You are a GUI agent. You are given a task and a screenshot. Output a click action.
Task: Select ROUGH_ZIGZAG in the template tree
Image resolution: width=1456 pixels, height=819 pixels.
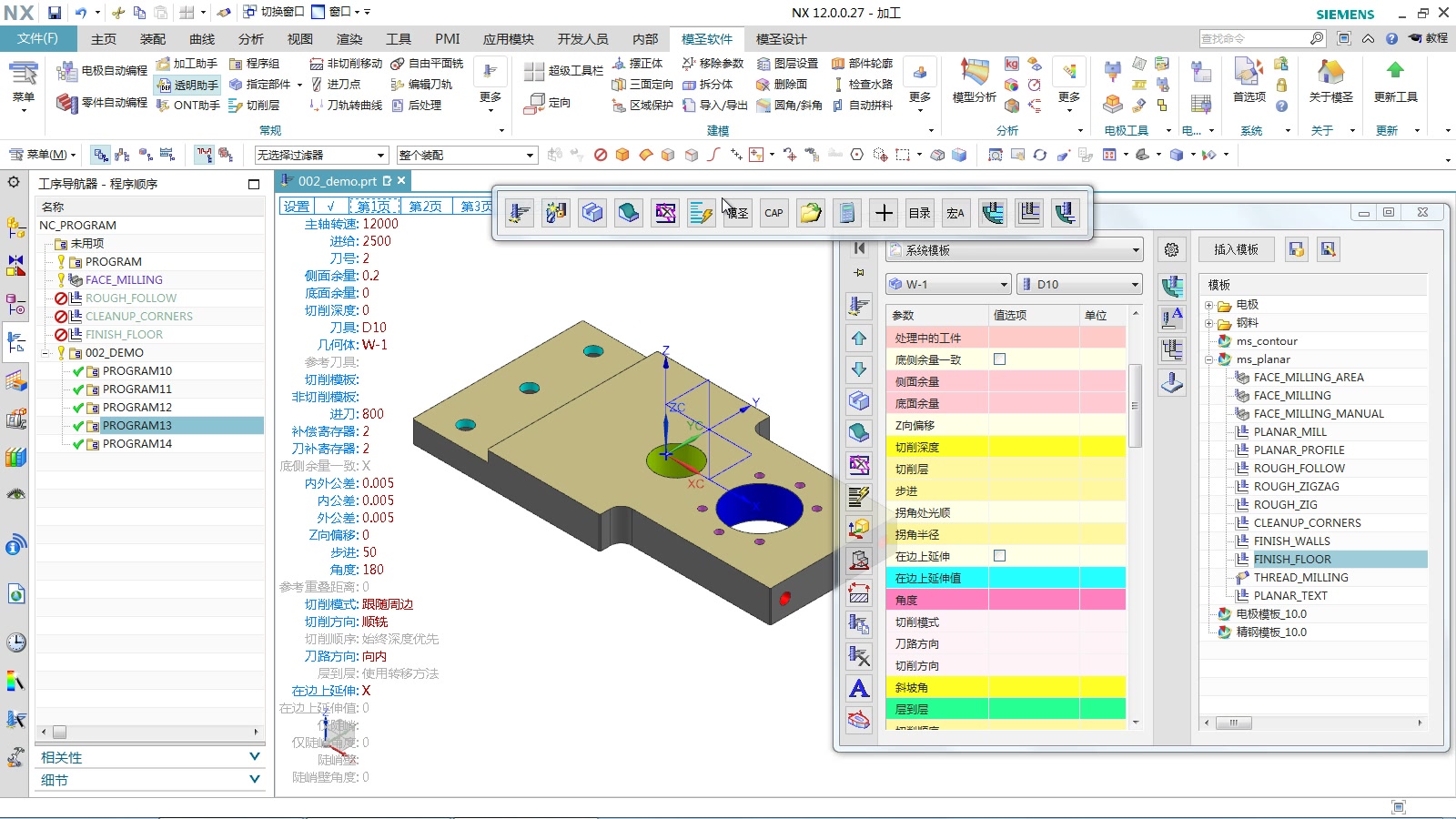[1296, 487]
